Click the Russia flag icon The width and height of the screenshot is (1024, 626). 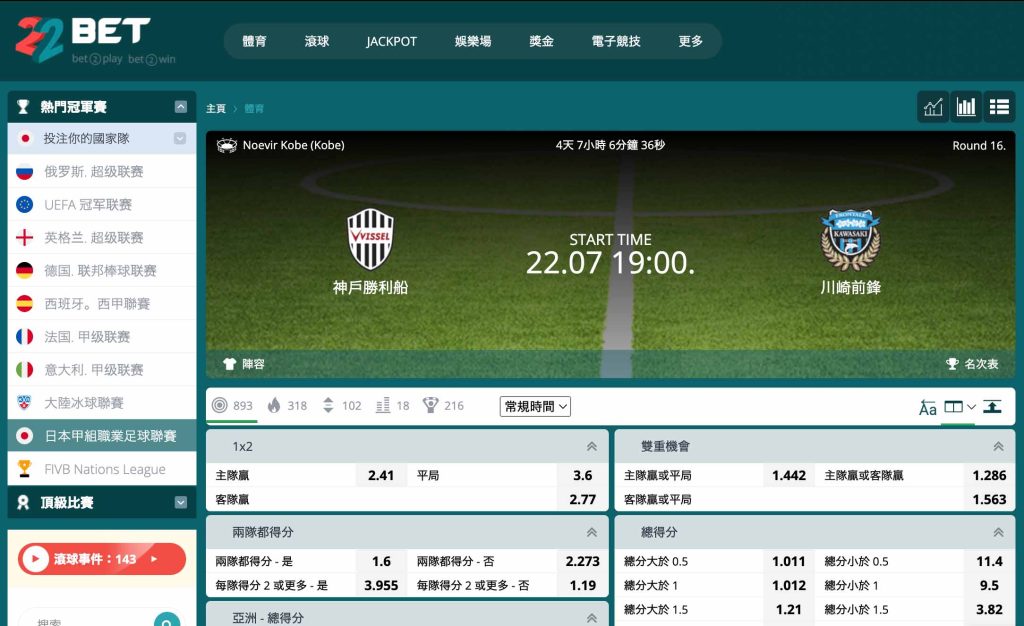pos(24,172)
